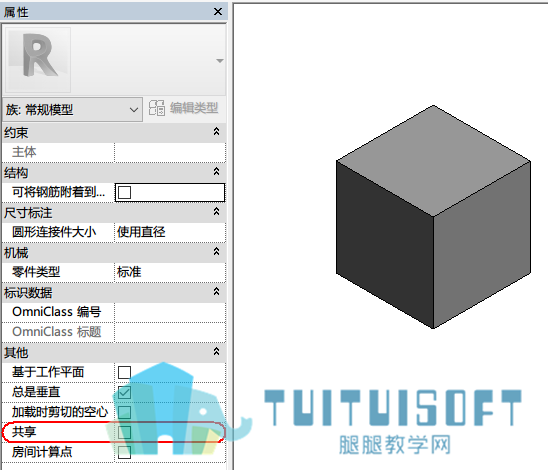Enable the 基于工作平面 checkbox
Viewport: 548px width, 470px height.
(124, 372)
